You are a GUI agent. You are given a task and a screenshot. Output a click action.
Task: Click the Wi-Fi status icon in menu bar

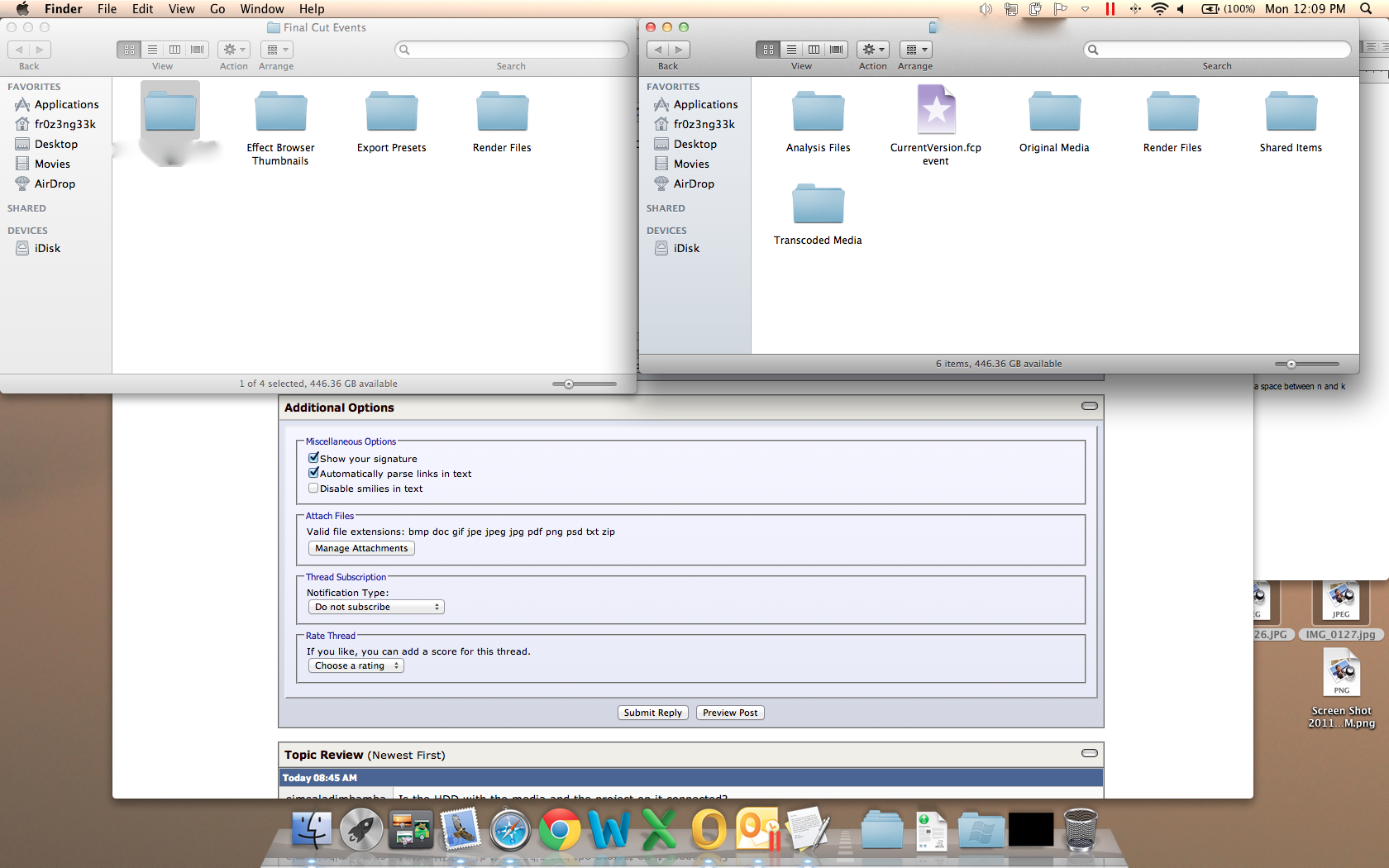(1159, 9)
